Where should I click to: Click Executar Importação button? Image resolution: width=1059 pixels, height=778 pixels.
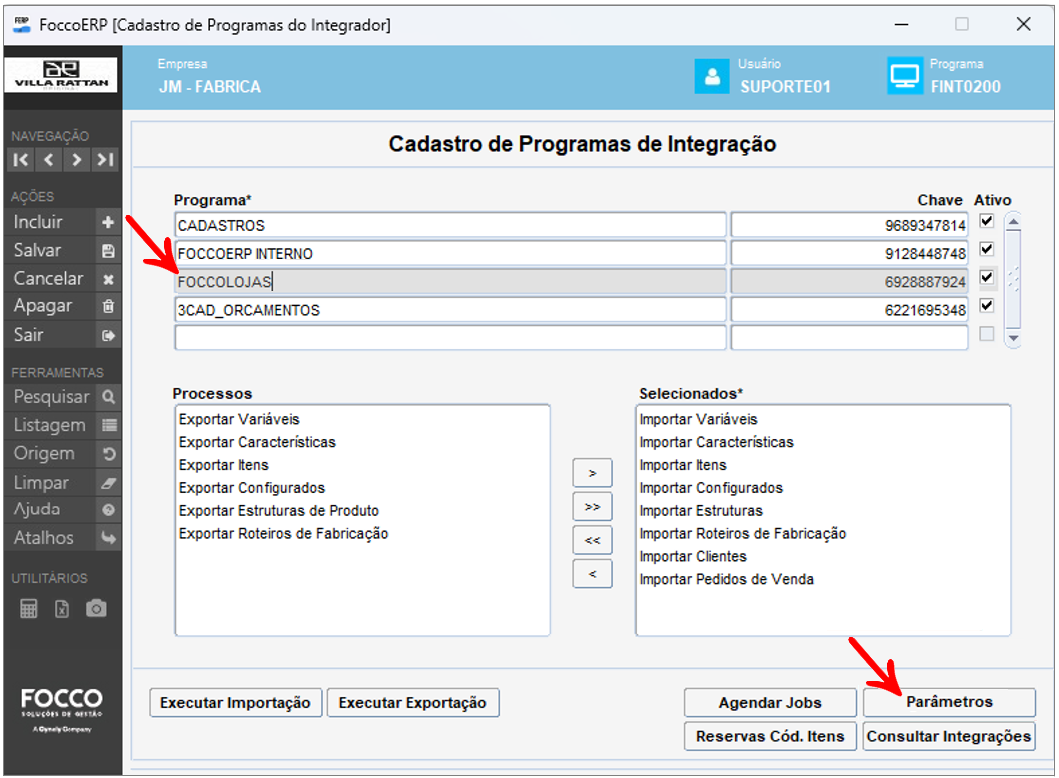[x=235, y=703]
